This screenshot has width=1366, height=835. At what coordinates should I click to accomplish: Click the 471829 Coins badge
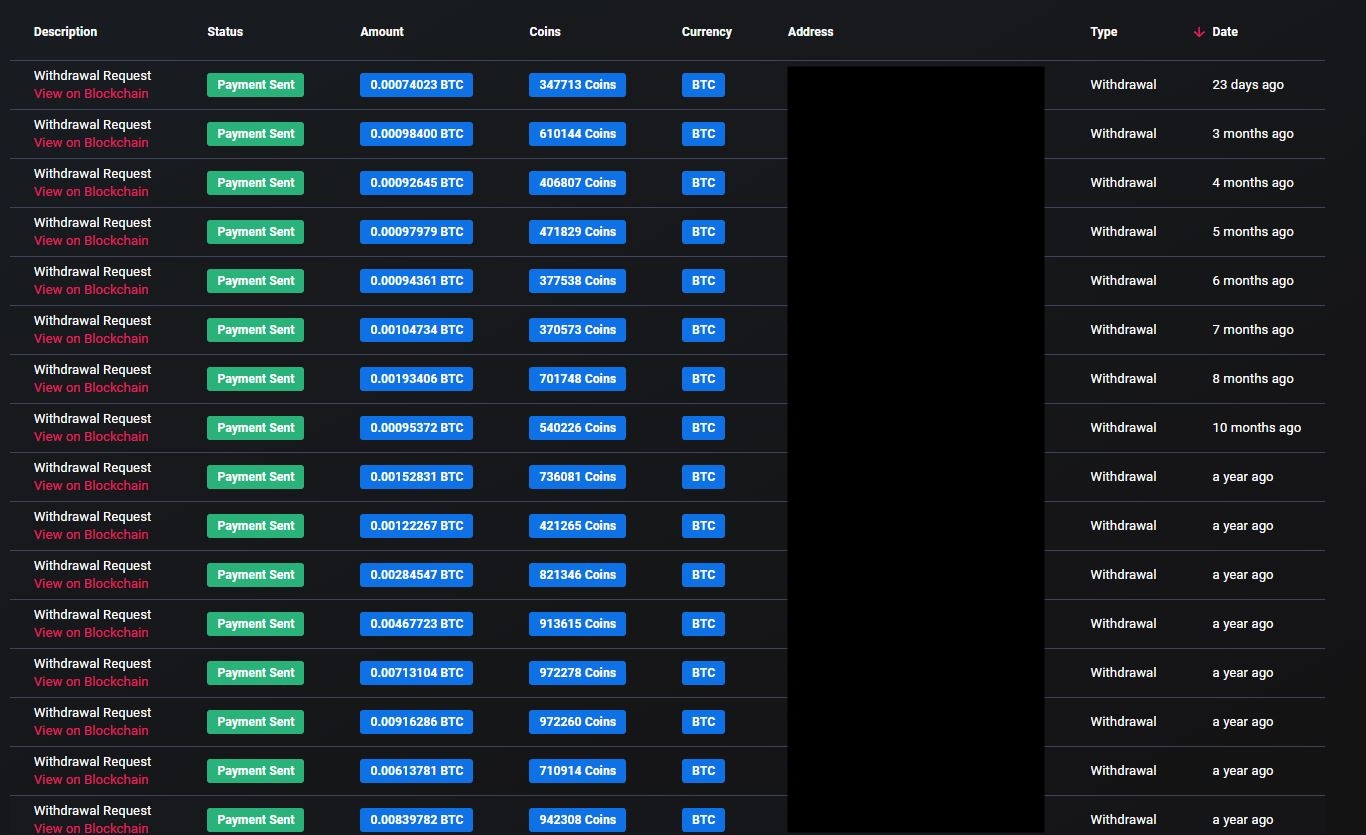577,232
